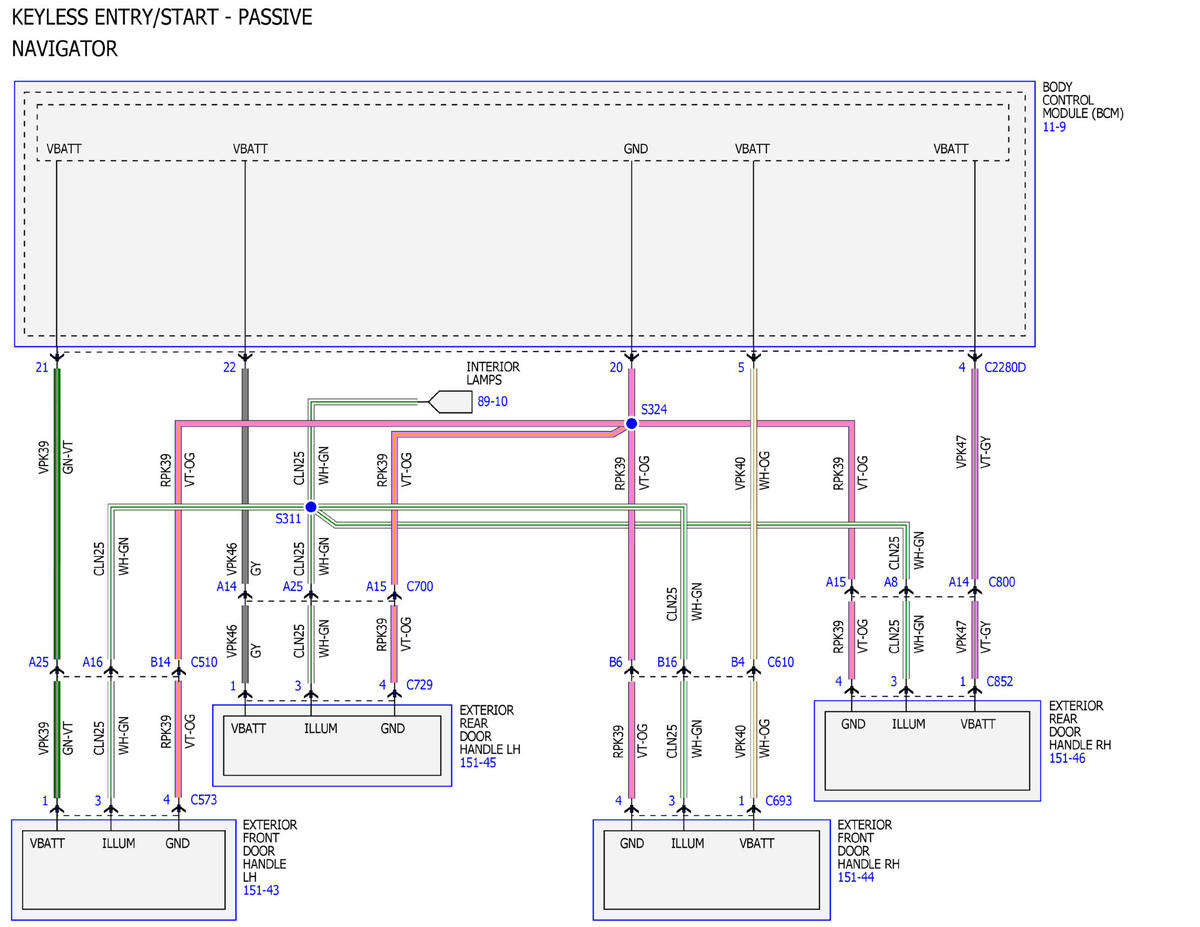Select the Exterior Rear Door Handle LH component box
Screen dimensions: 1200x927
(x=332, y=745)
